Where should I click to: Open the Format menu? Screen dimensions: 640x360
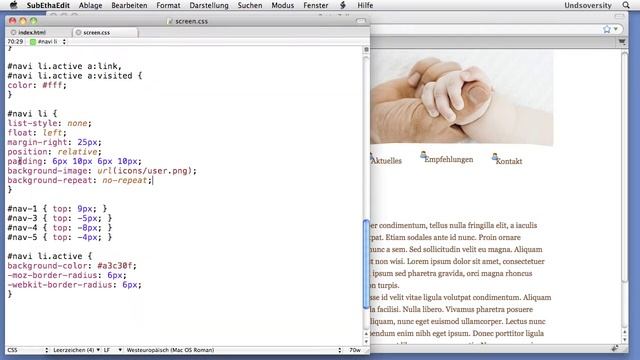[168, 5]
